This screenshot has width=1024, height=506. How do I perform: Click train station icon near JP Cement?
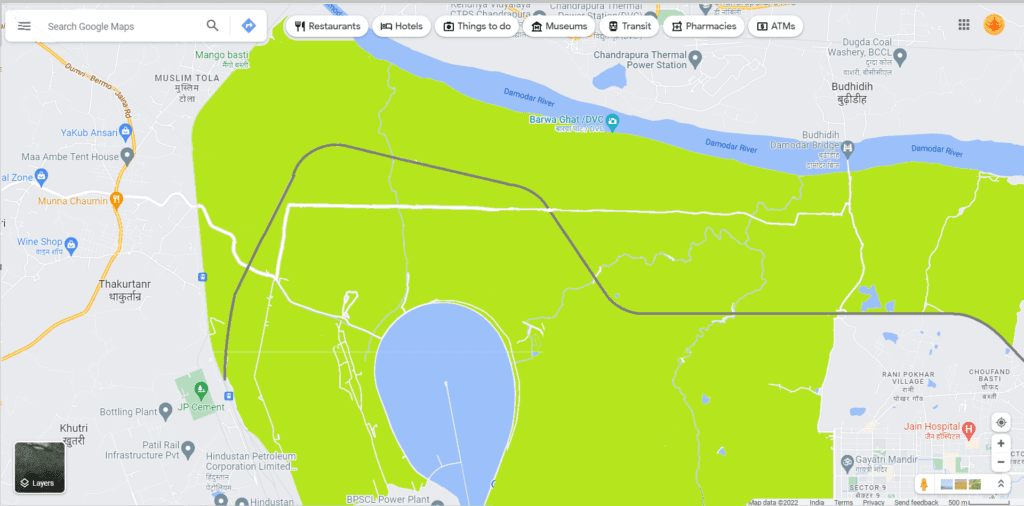point(229,396)
